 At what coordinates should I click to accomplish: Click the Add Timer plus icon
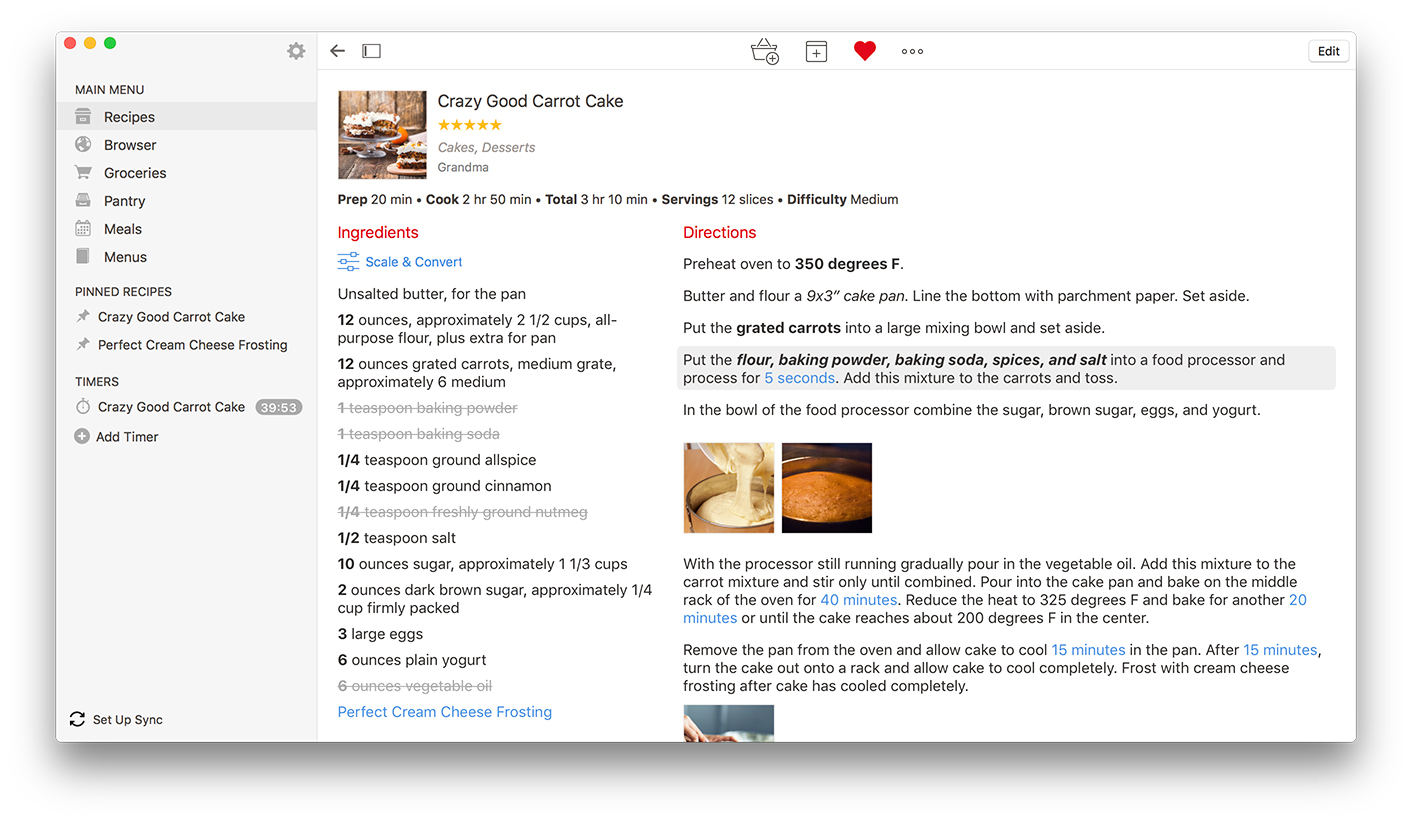82,437
